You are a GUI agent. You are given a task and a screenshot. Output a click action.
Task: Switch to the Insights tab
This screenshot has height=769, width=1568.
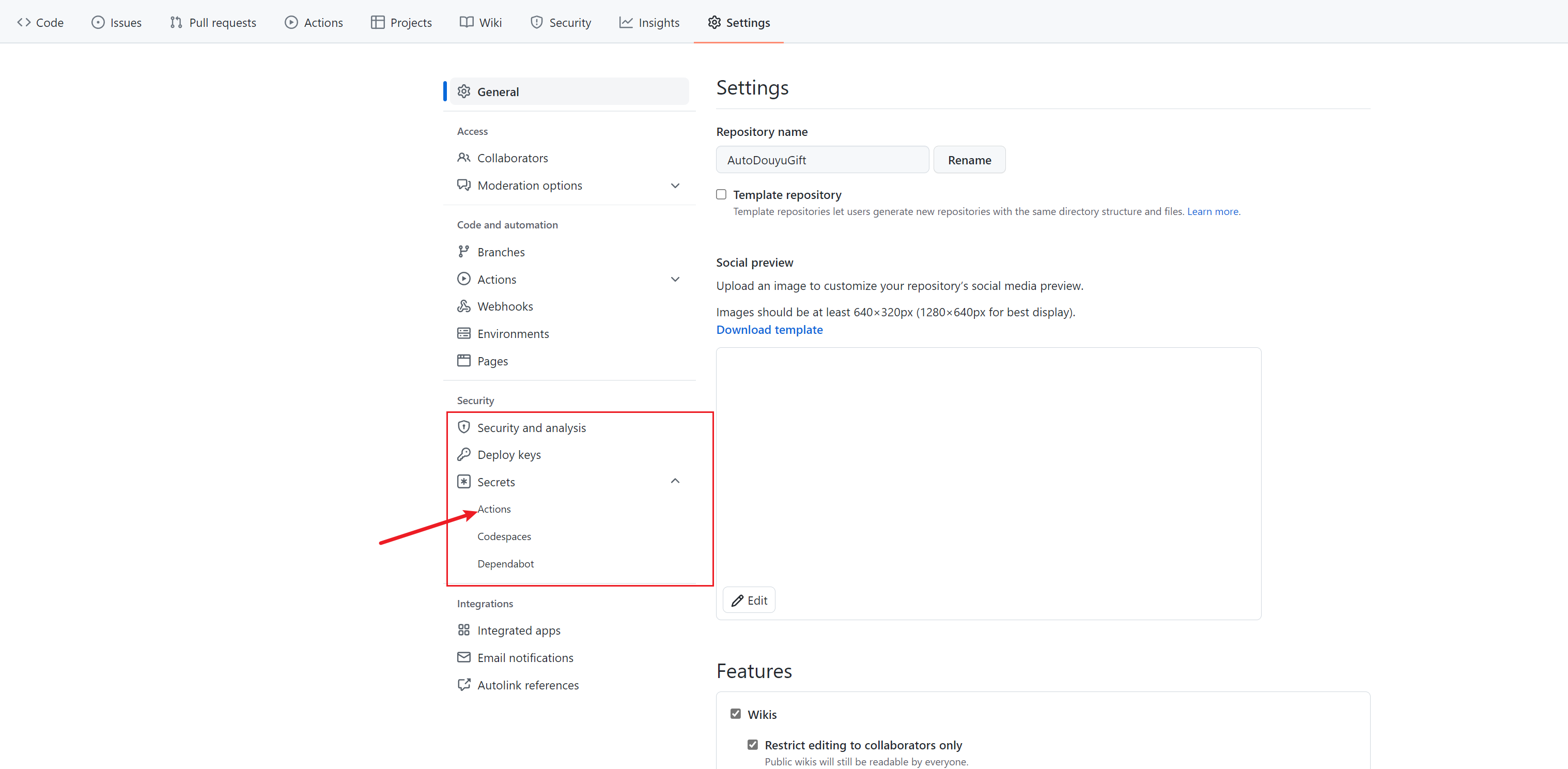pos(649,23)
